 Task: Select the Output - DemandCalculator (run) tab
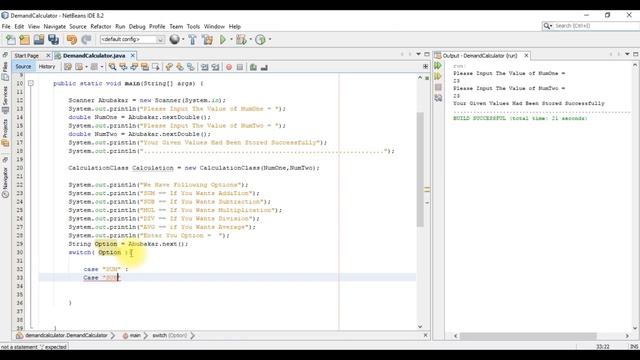tap(479, 56)
